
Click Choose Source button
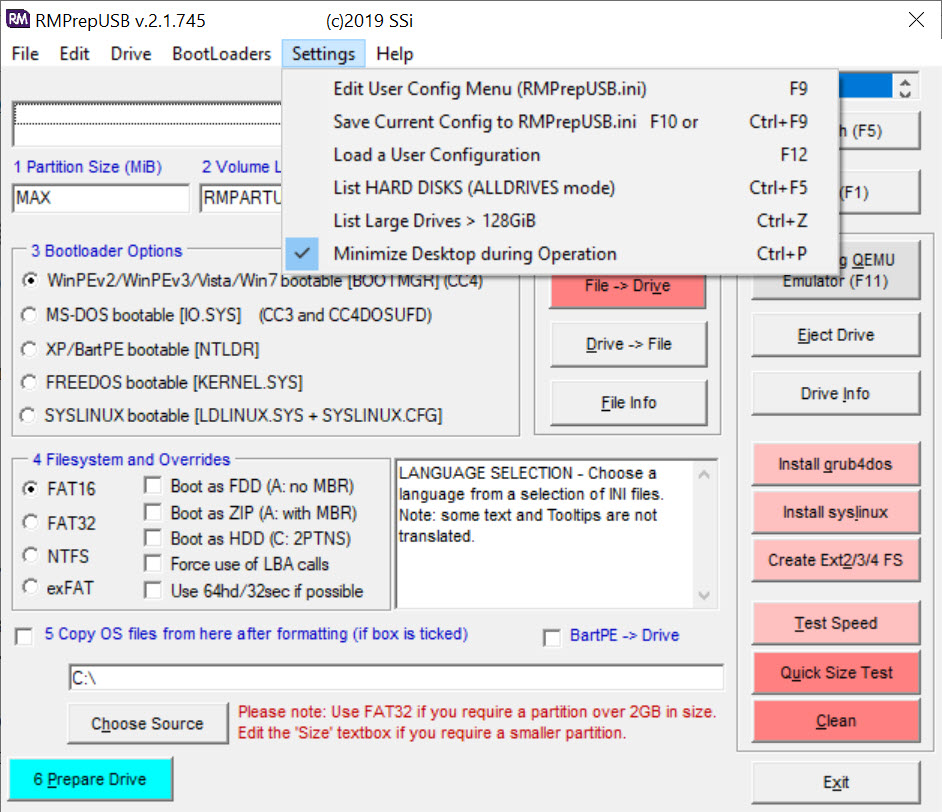point(148,724)
